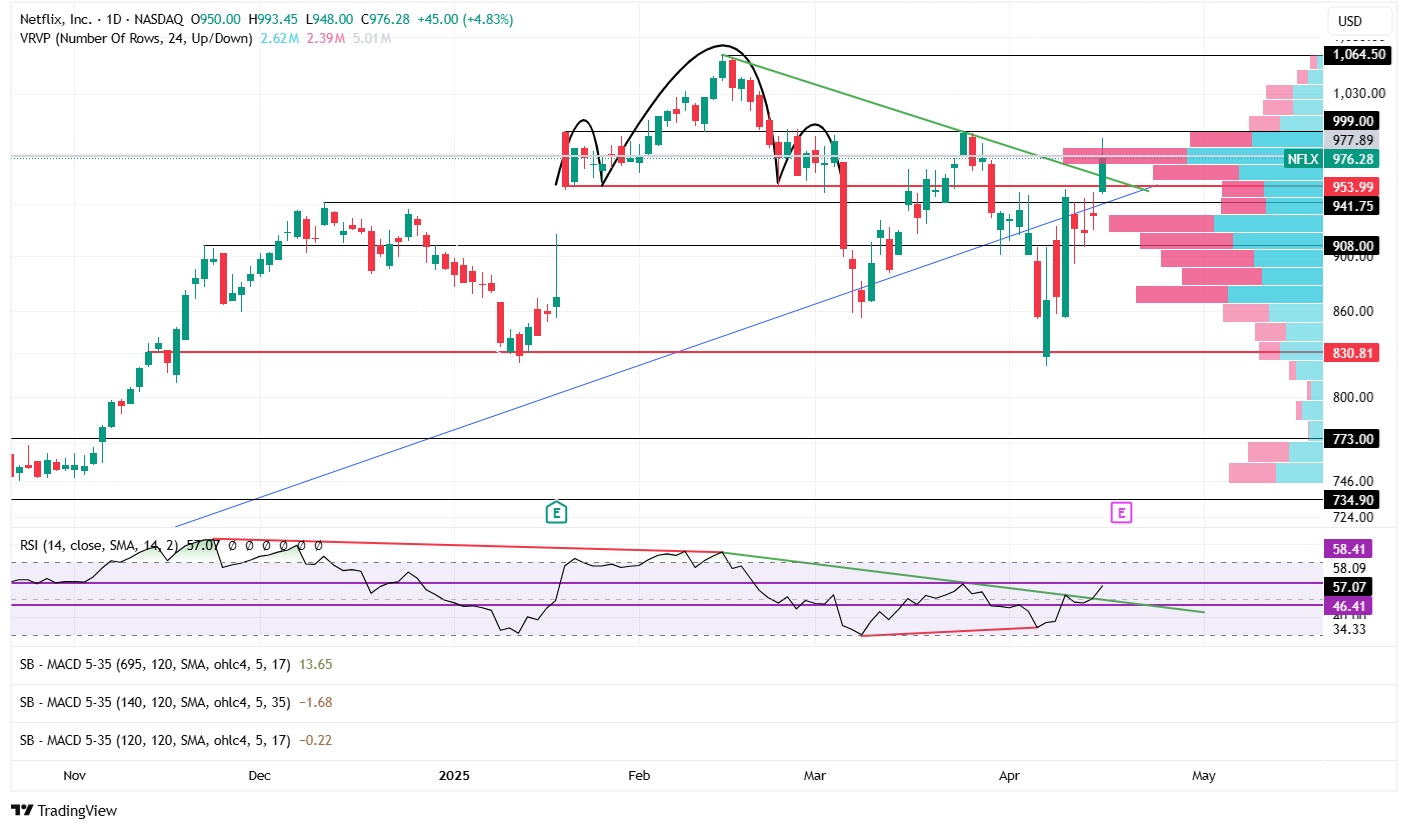Click the 58.41 RSI value label

coord(1349,548)
